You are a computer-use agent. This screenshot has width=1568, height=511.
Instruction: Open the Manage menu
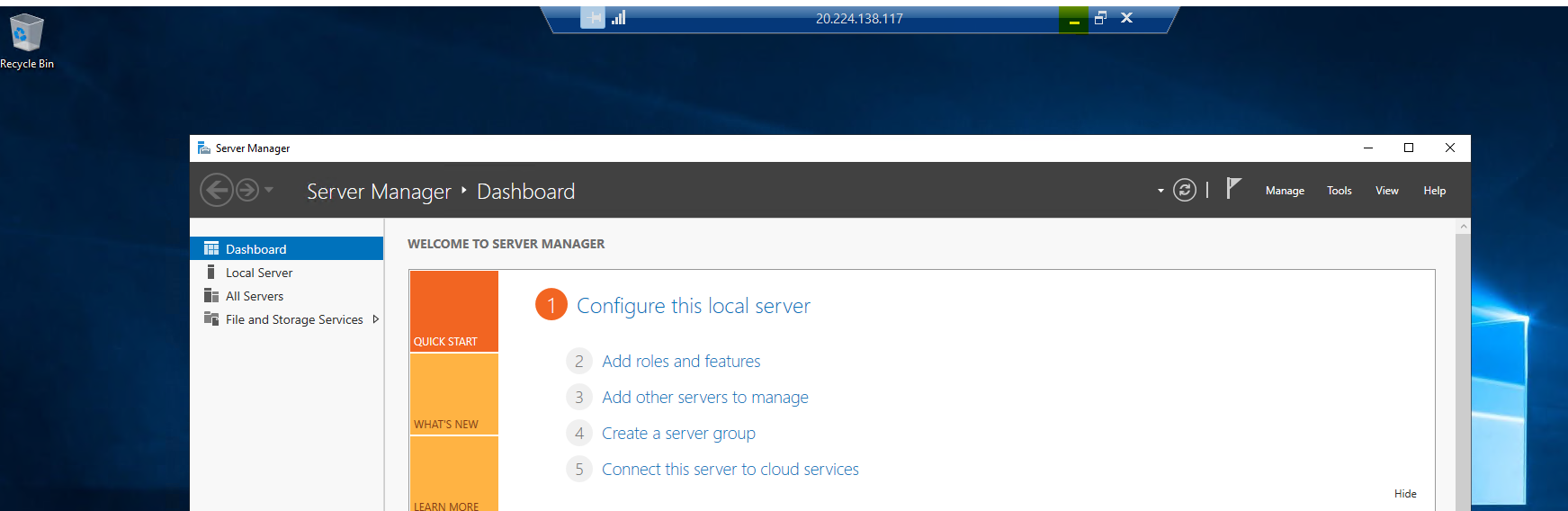click(1285, 191)
